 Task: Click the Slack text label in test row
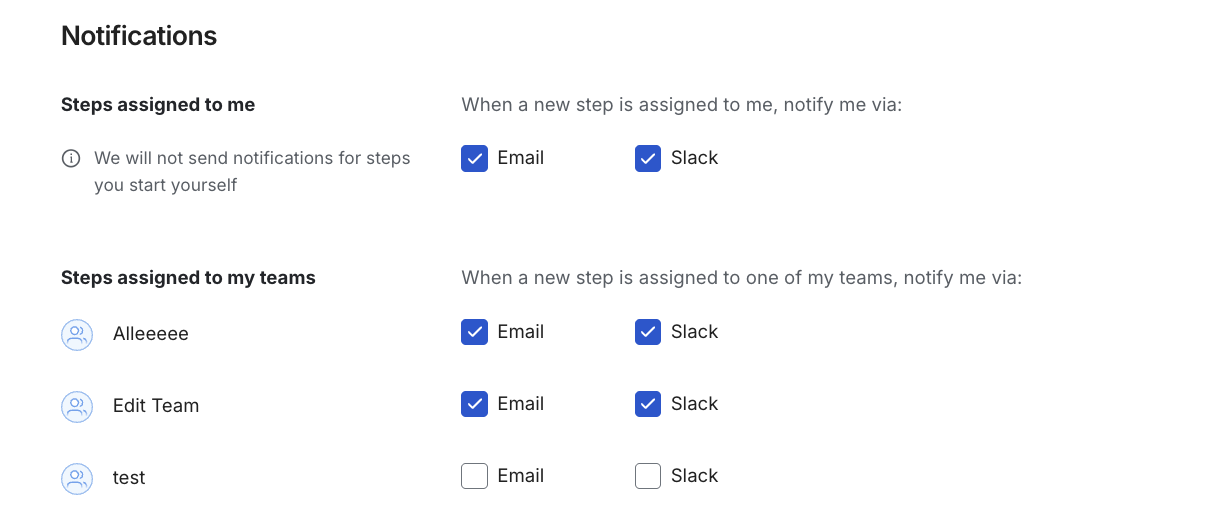pyautogui.click(x=694, y=476)
